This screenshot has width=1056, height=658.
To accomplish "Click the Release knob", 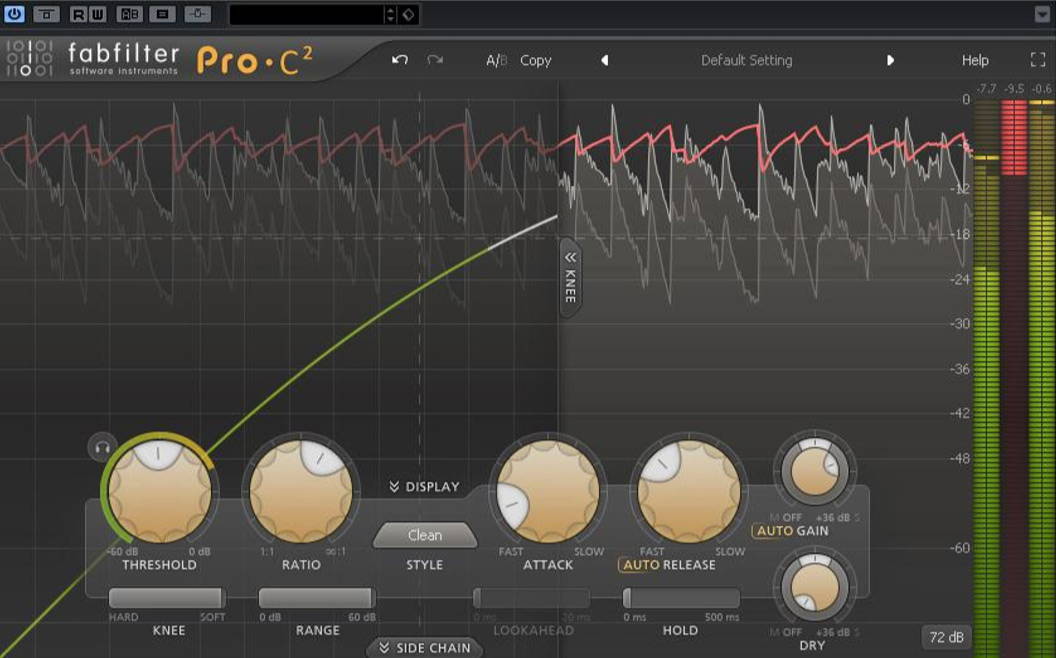I will coord(688,492).
